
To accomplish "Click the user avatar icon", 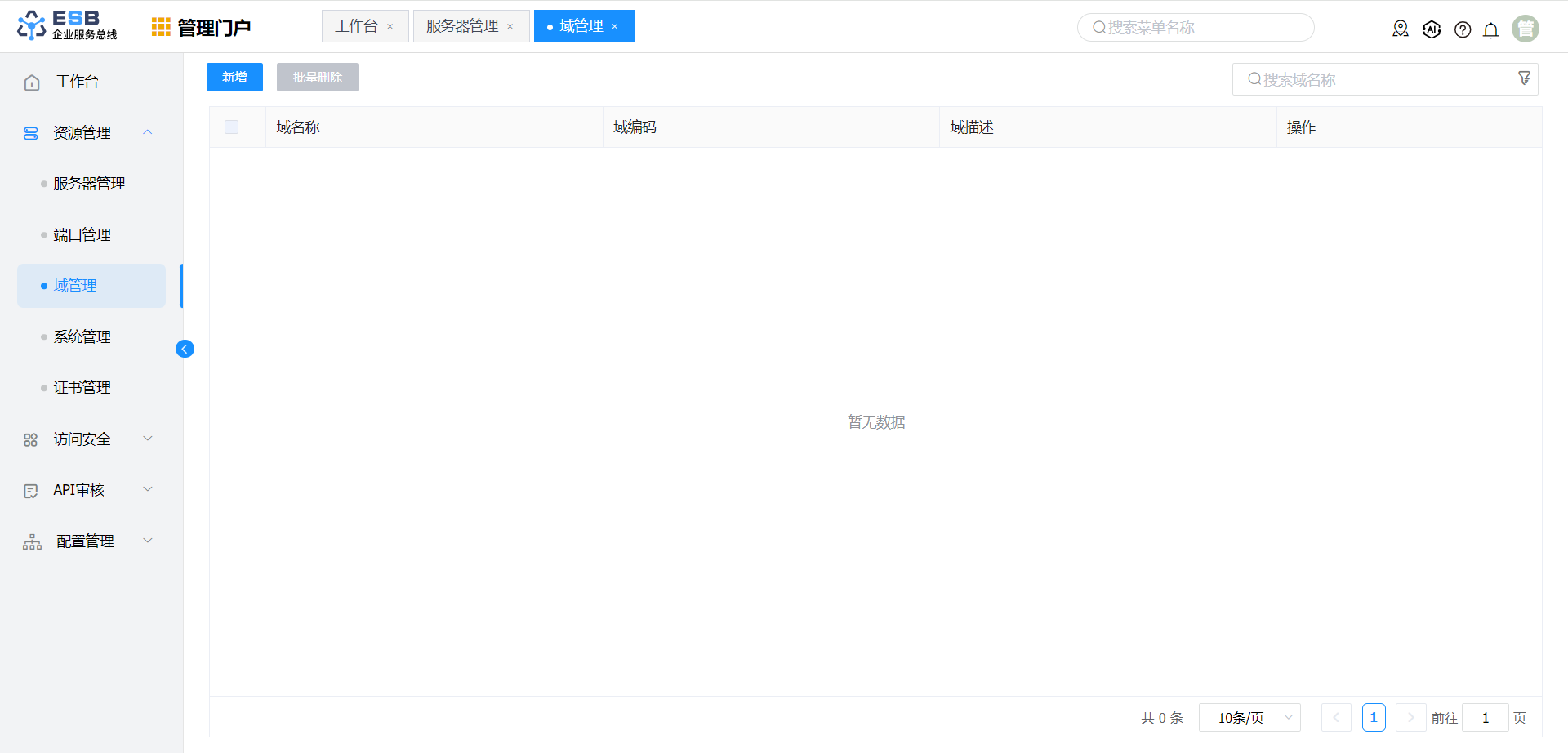I will pos(1525,29).
